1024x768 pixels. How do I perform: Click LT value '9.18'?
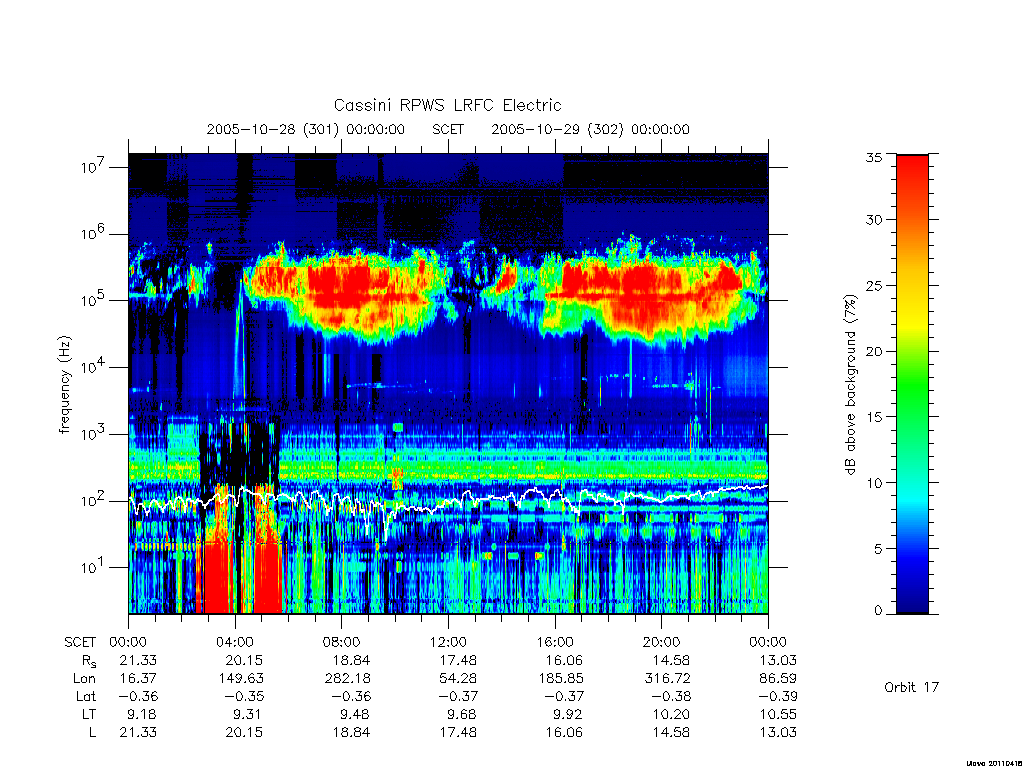[142, 714]
